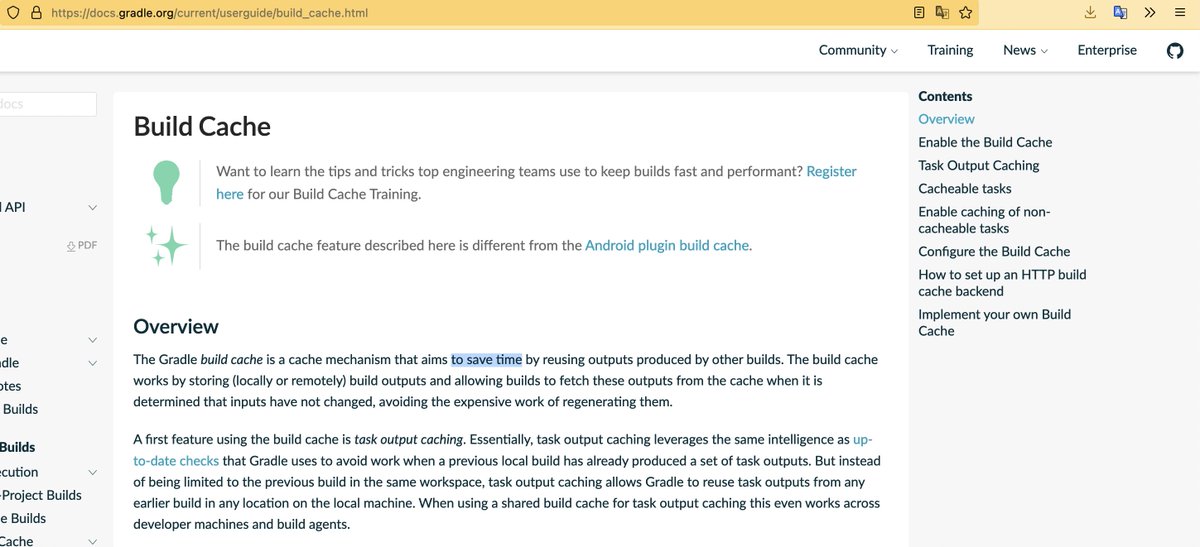The image size is (1200, 547).
Task: Go to Cacheable tasks section
Action: click(965, 188)
